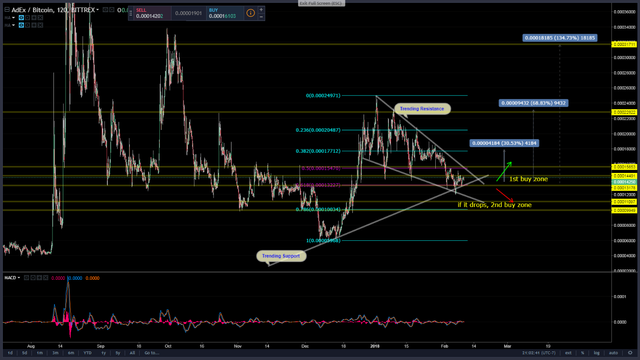This screenshot has width=640, height=360.
Task: Click the Fibonacci 0.382 level label
Action: pos(318,151)
